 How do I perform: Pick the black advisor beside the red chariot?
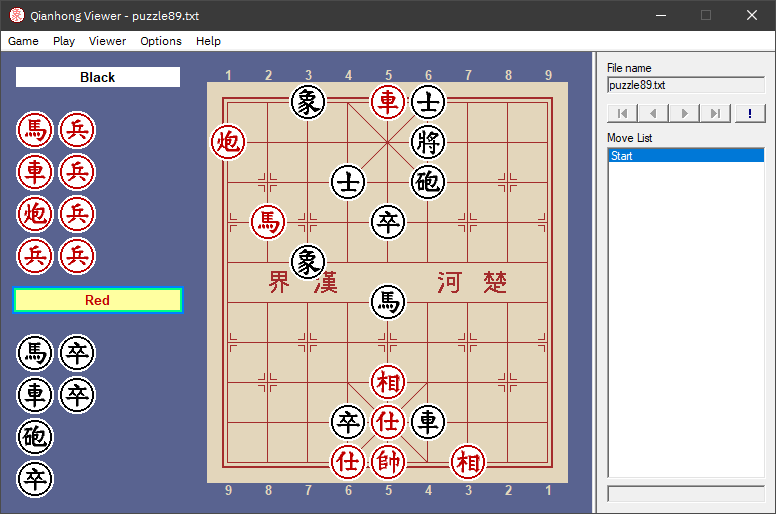(428, 102)
